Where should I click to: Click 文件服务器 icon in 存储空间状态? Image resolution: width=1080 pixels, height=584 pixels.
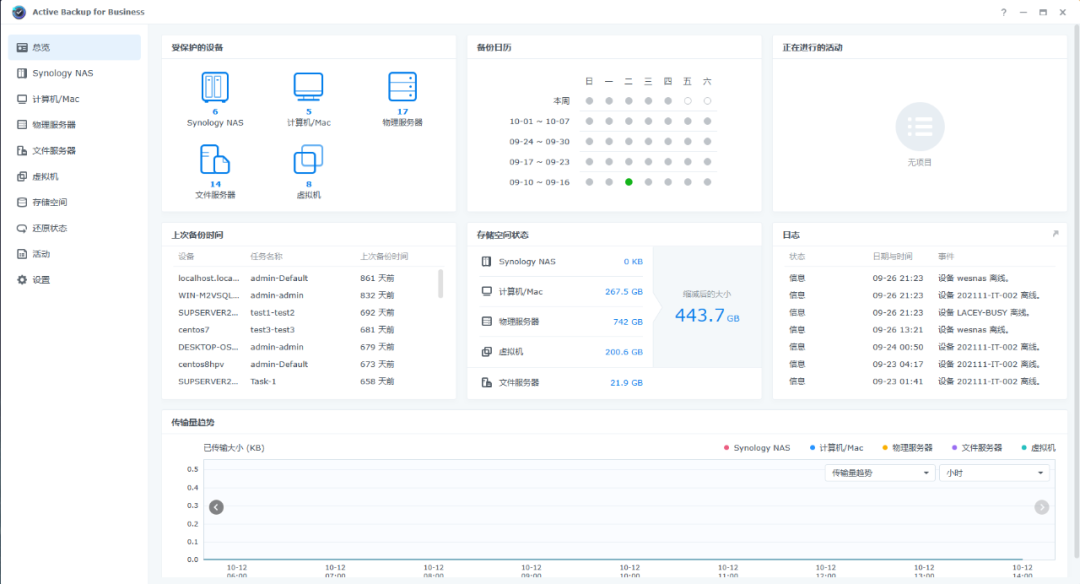[x=486, y=382]
